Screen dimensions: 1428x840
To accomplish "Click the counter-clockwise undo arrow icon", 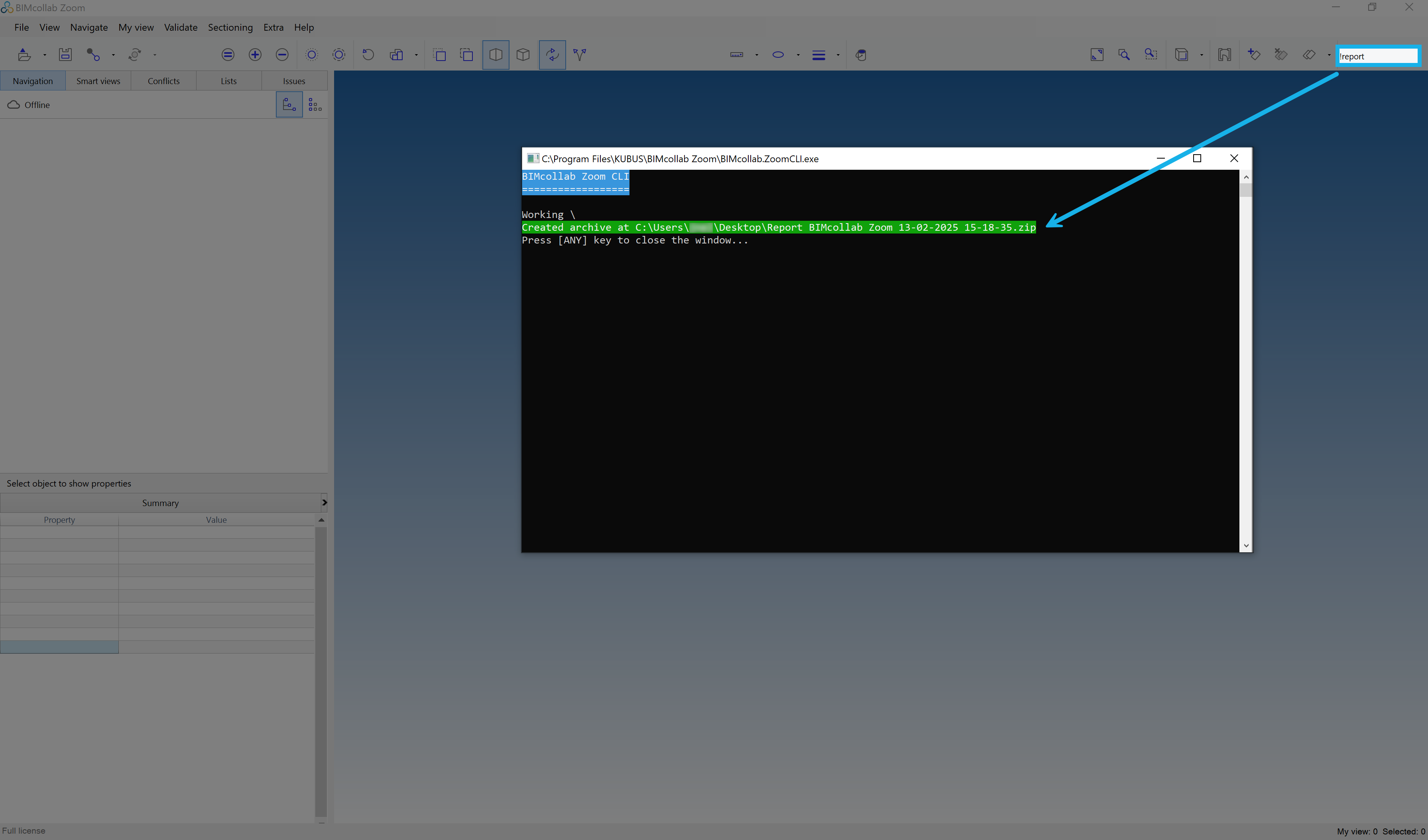I will 368,55.
